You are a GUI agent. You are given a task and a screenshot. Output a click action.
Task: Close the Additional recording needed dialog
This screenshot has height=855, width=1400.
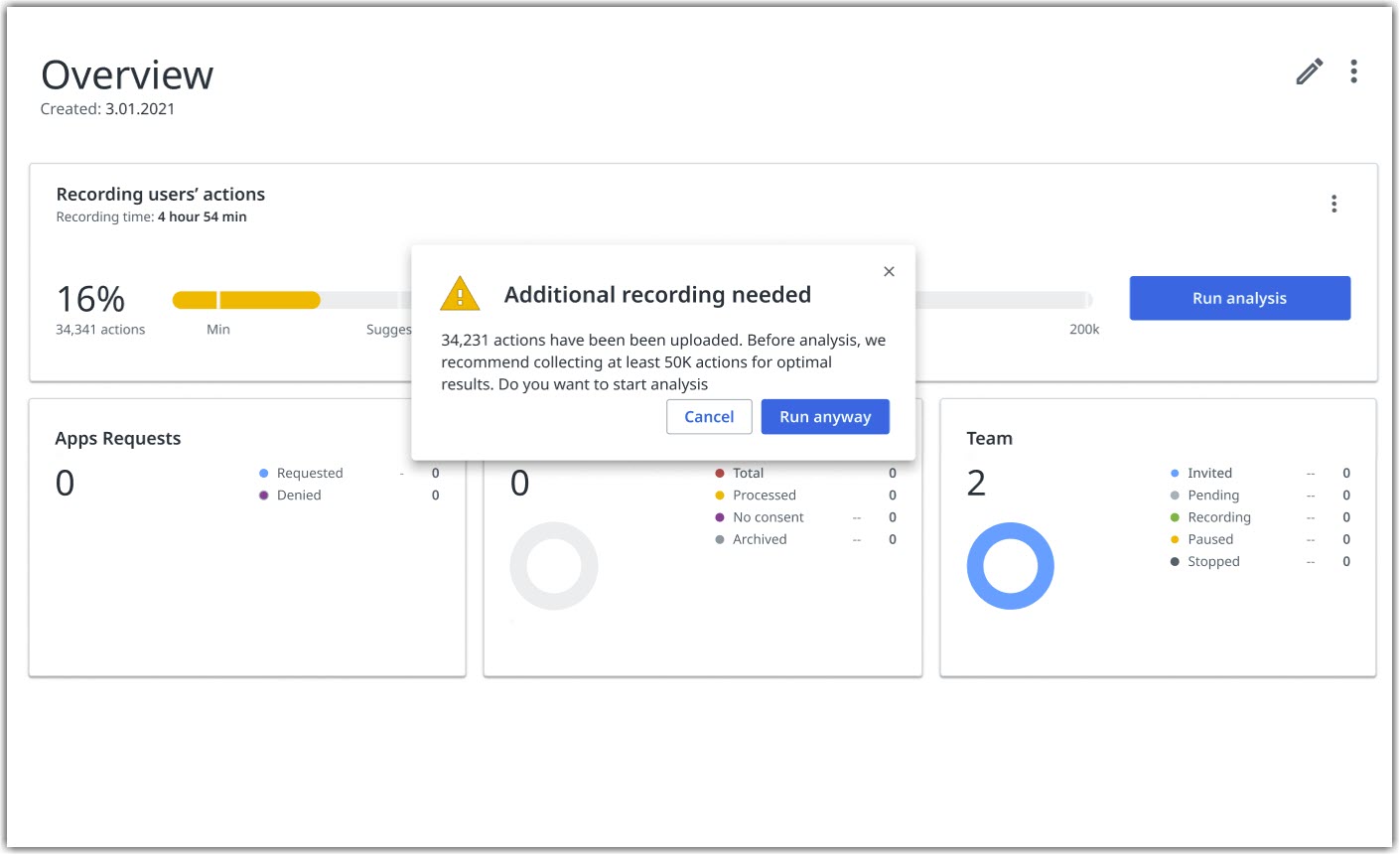889,271
